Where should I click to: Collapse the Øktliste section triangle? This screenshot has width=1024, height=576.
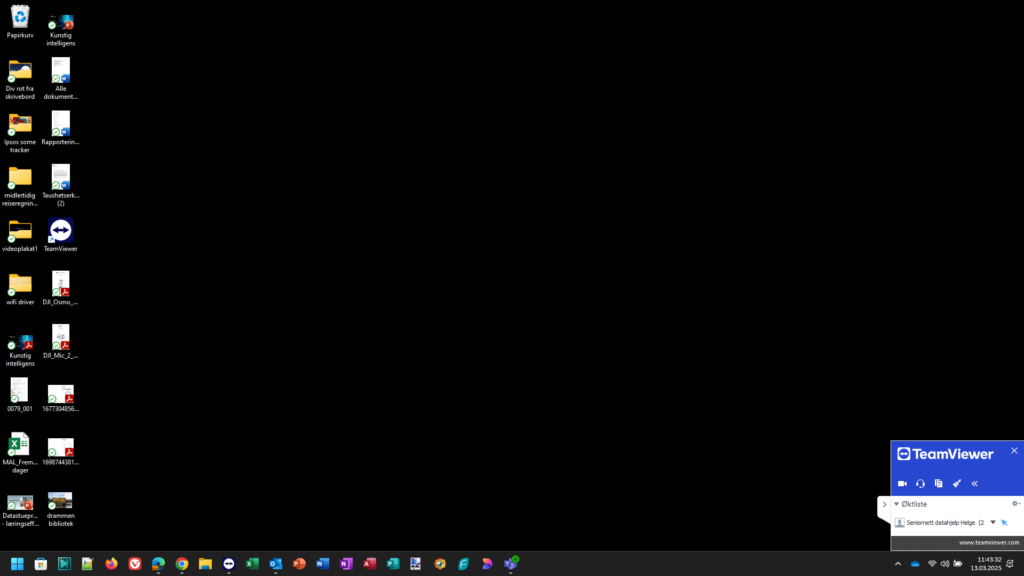pos(897,504)
